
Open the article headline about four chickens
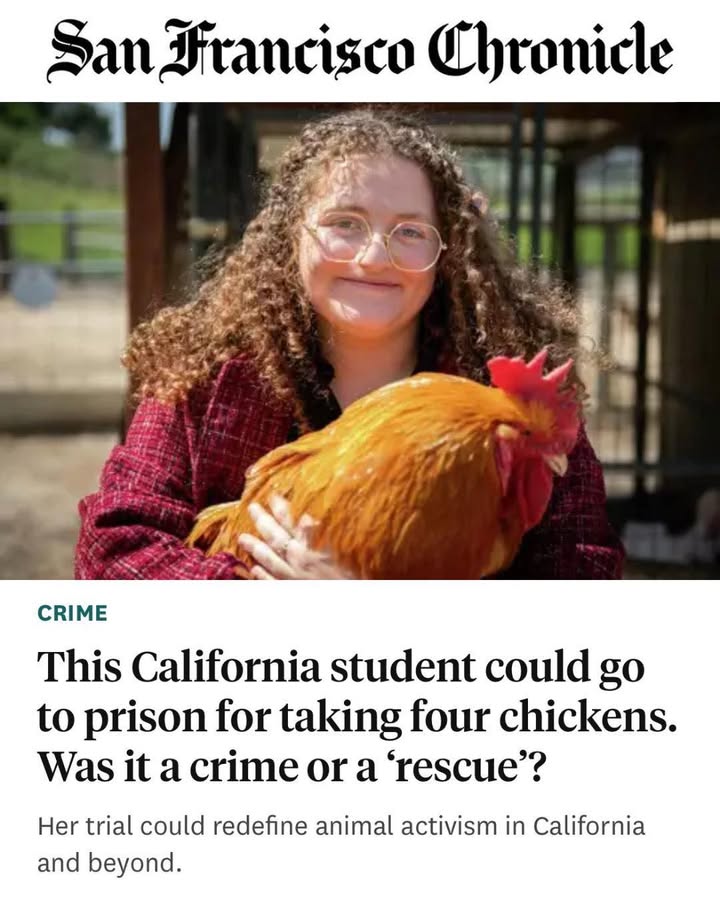point(357,717)
